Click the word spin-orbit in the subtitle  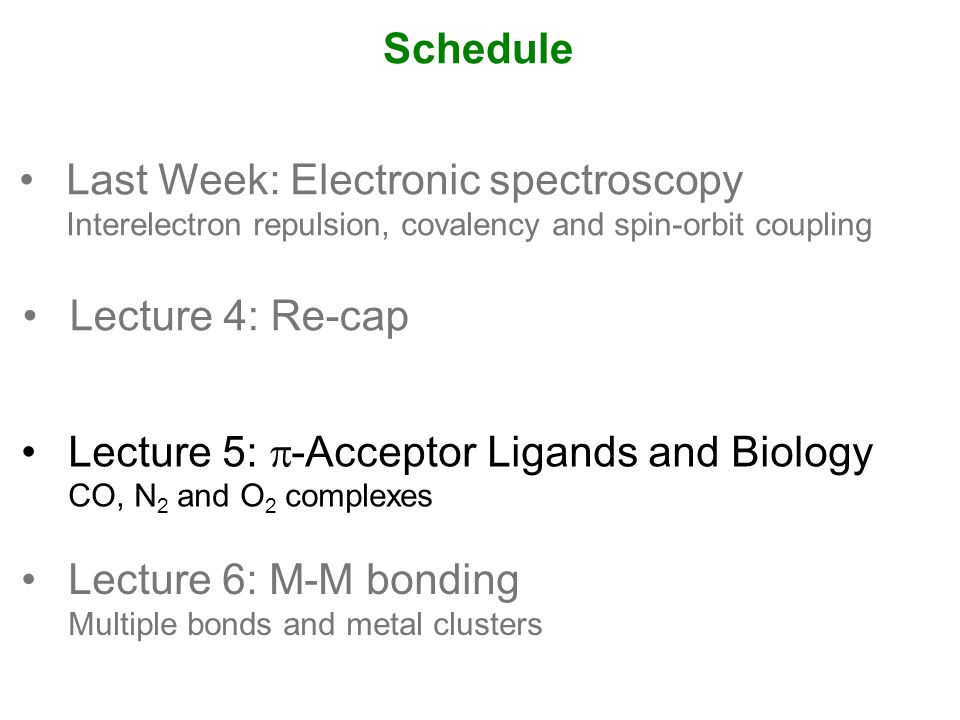coord(679,225)
